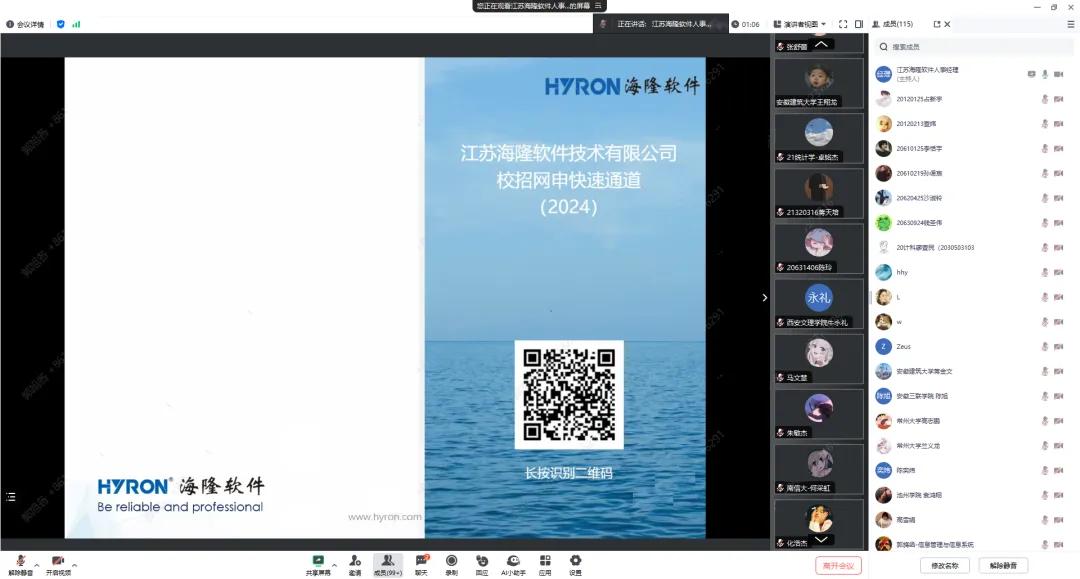
Task: Click host's screen-share icon in member list
Action: [x=1031, y=74]
